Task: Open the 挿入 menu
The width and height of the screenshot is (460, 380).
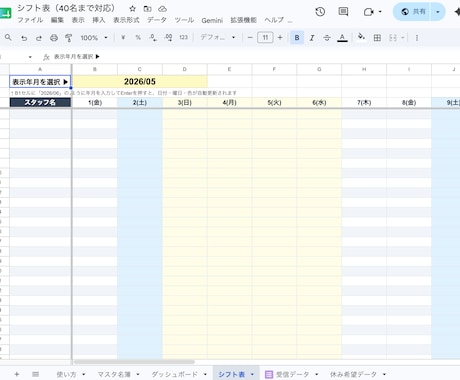Action: [x=99, y=20]
